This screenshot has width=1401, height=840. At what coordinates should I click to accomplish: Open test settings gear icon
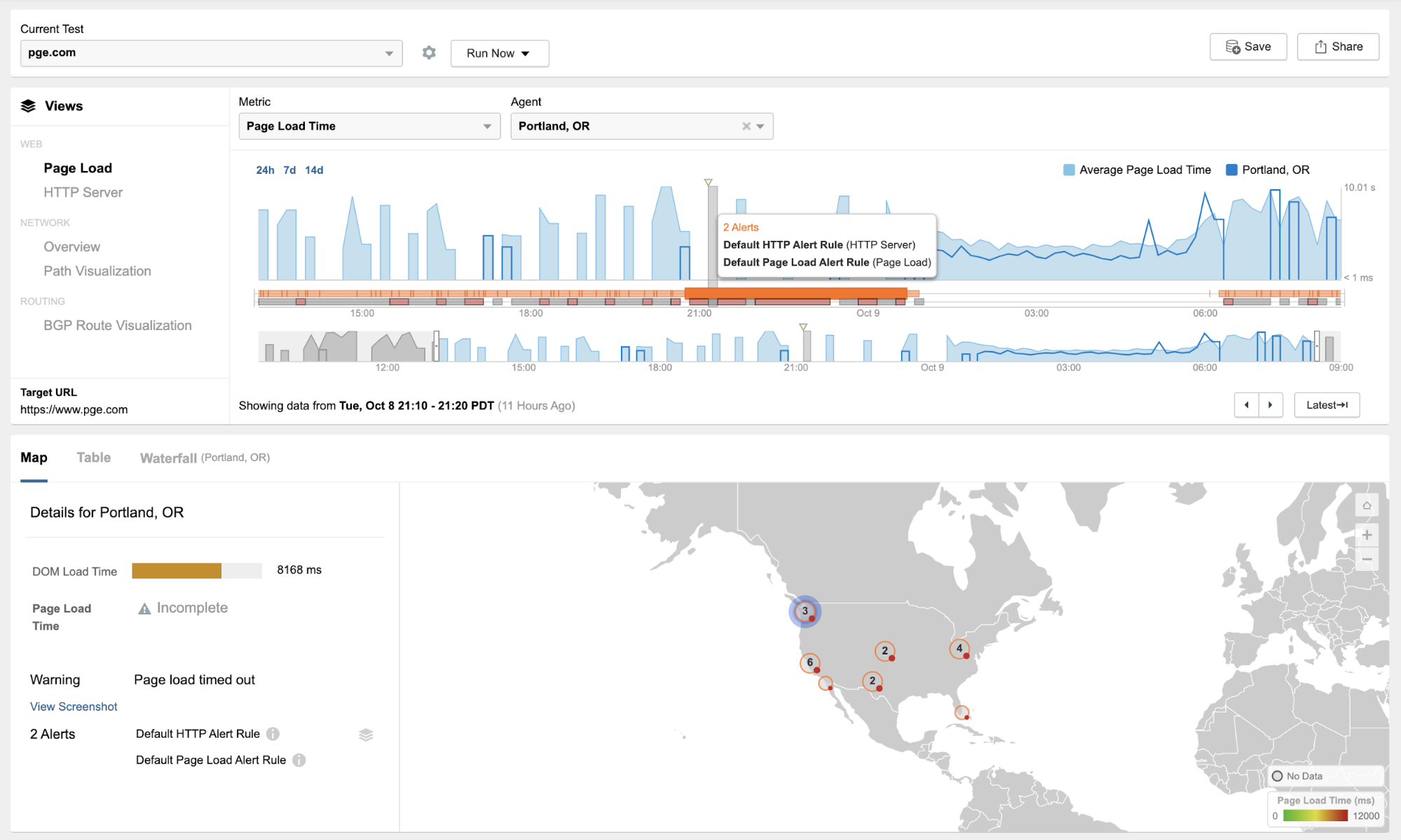[x=429, y=53]
